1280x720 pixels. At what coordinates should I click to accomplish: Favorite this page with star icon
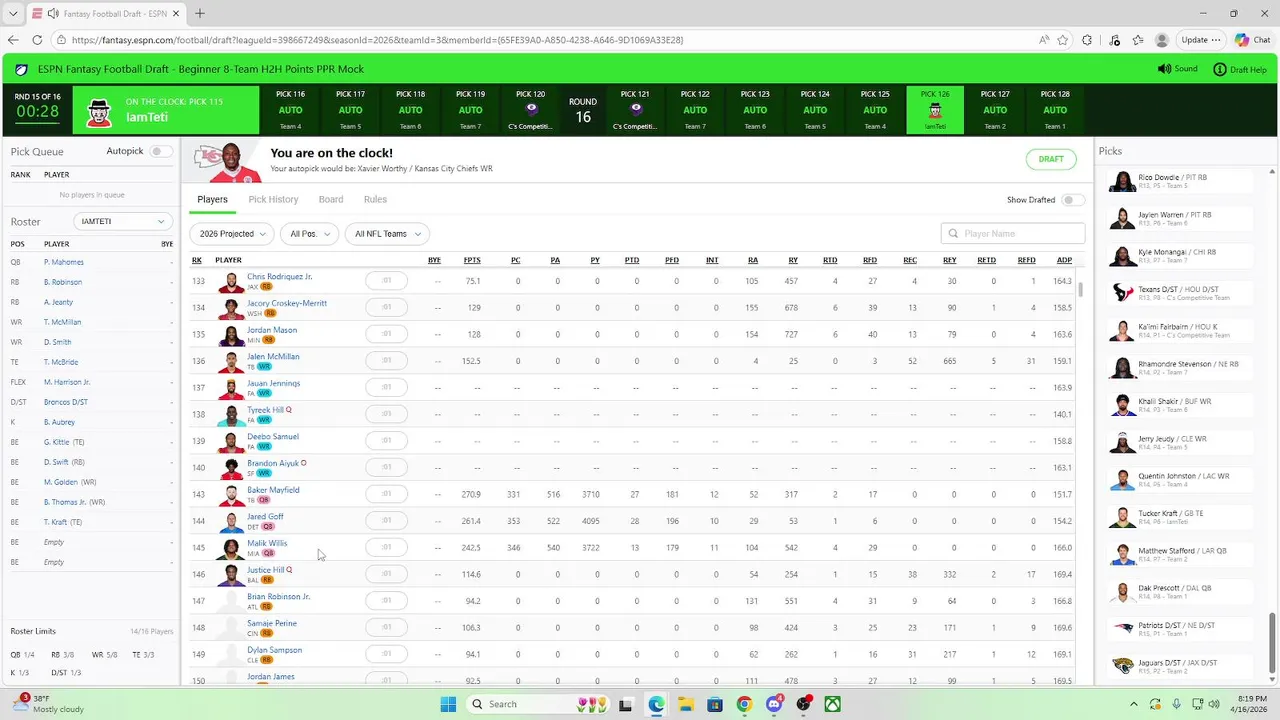tap(1062, 40)
